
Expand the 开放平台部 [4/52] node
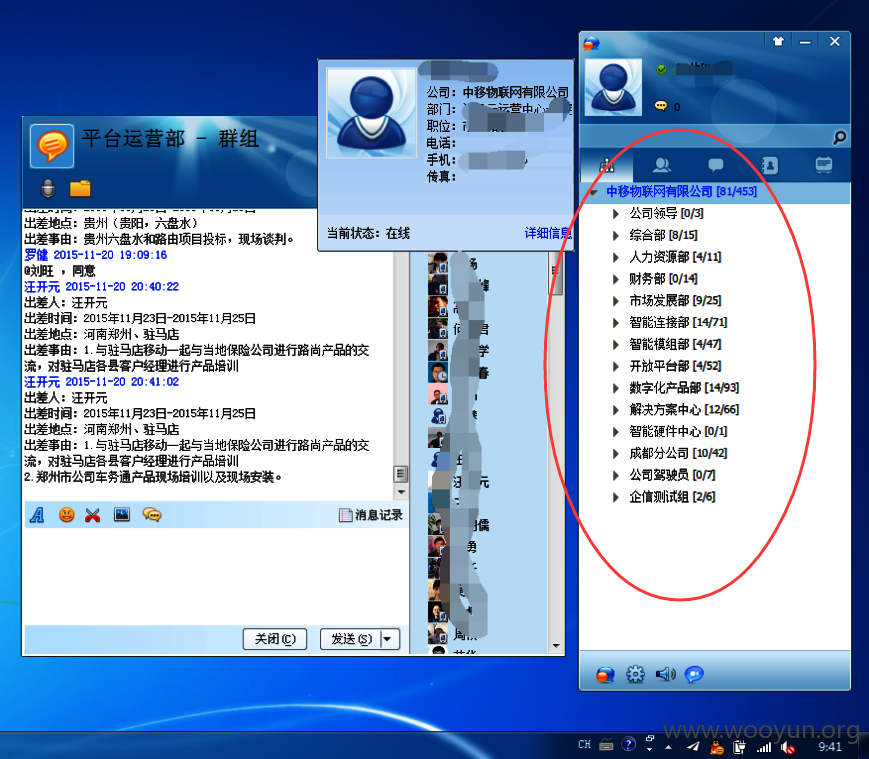615,366
